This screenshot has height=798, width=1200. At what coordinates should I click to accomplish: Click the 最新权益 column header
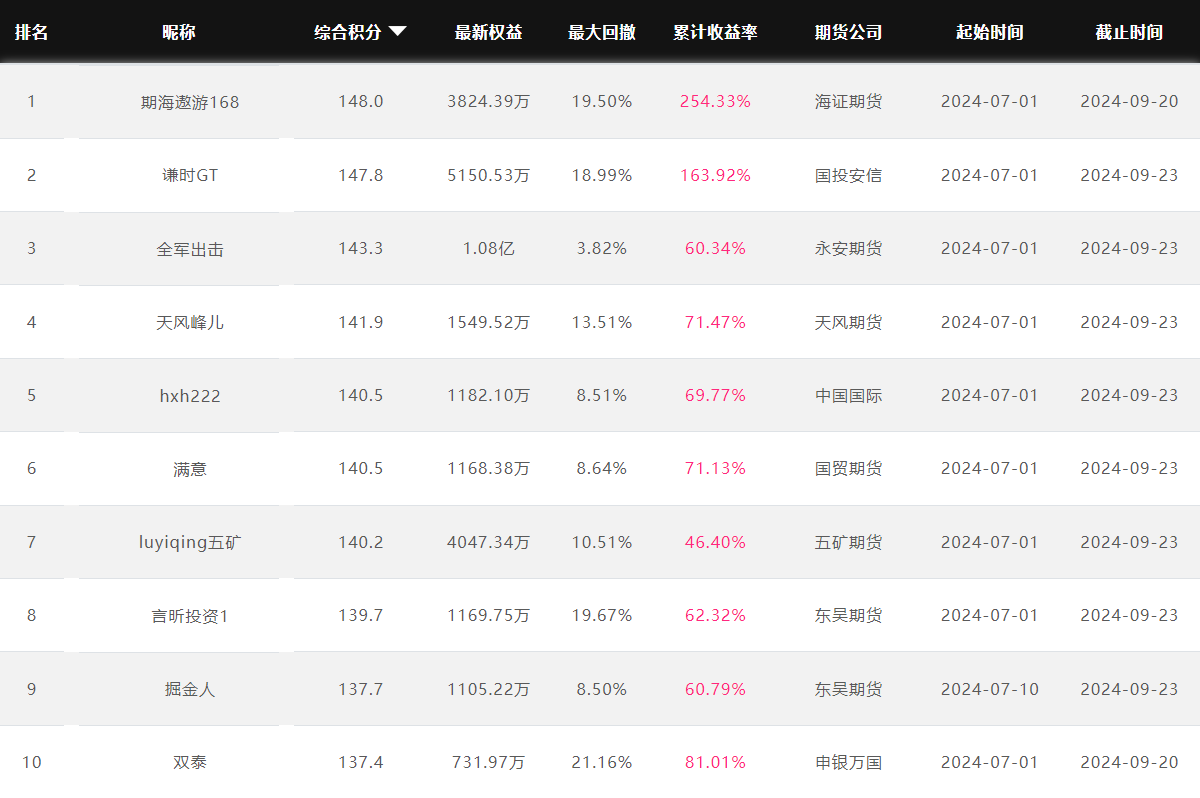point(488,32)
